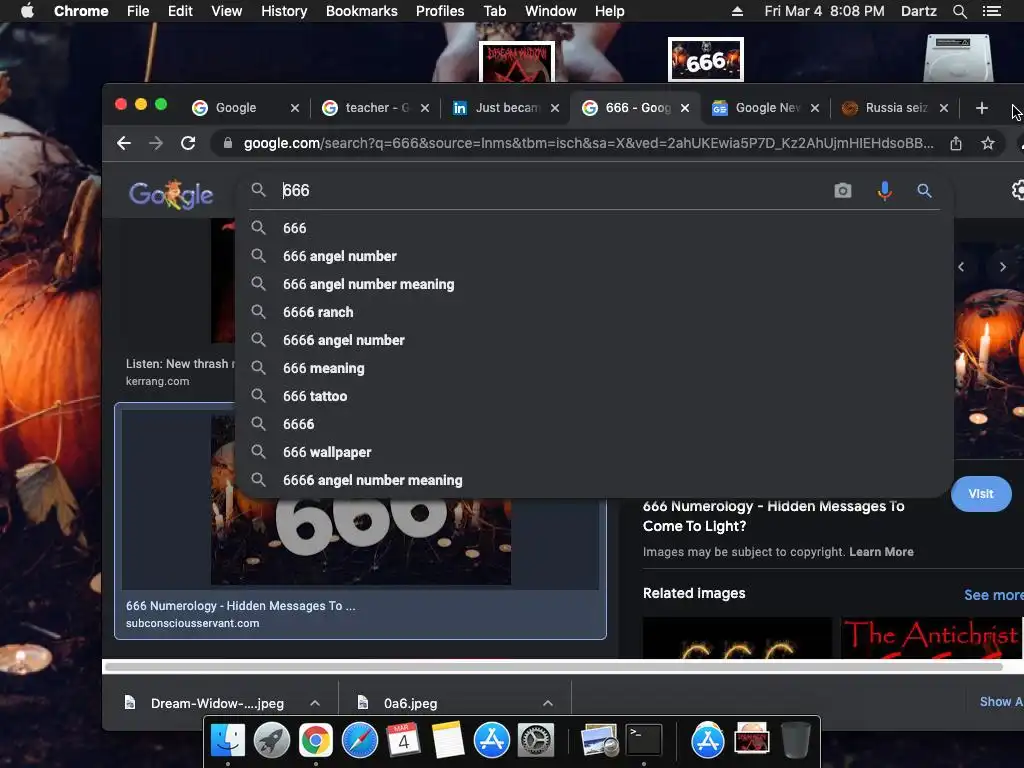The width and height of the screenshot is (1024, 768).
Task: Open the kerrang.com result link
Action: click(x=157, y=381)
